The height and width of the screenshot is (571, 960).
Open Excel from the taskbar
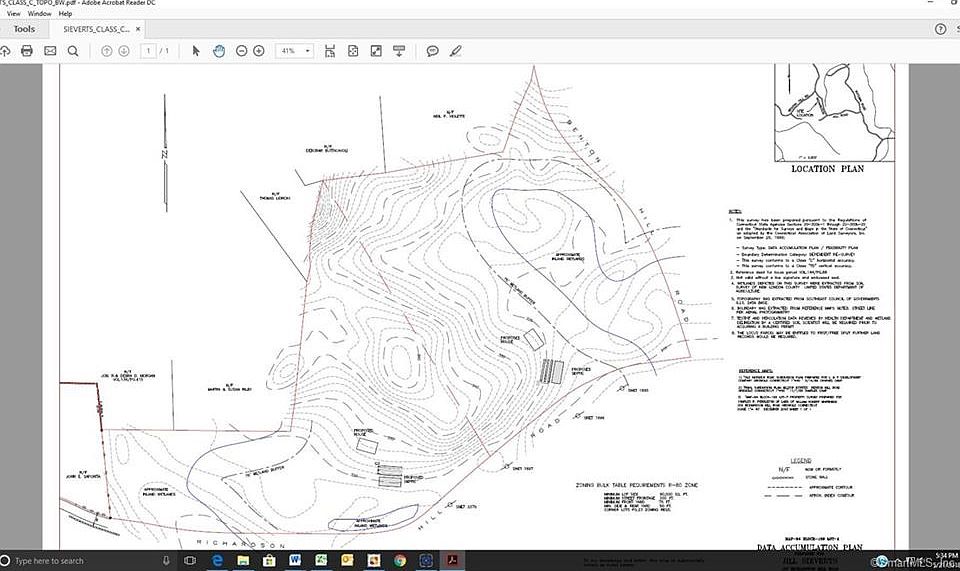click(321, 561)
